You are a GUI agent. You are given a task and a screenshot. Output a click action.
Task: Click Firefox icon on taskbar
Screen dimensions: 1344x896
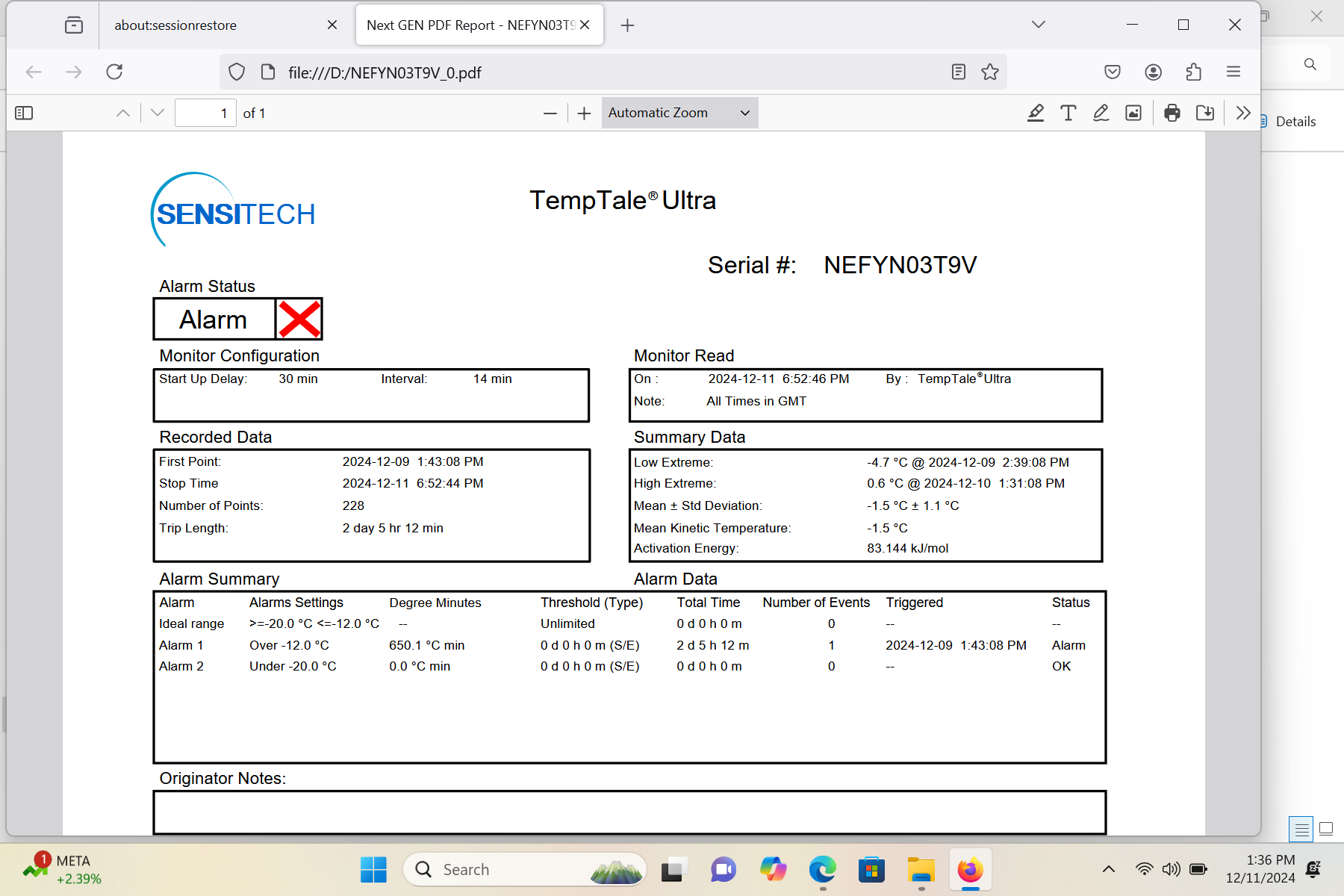[971, 870]
